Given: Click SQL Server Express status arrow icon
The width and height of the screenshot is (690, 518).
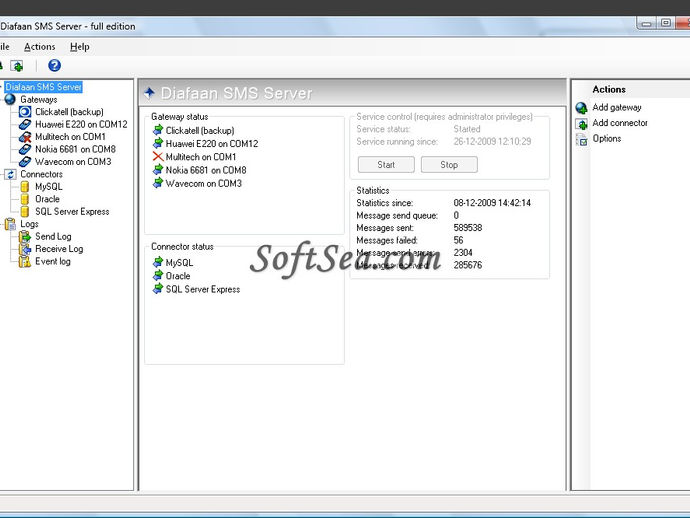Looking at the screenshot, I should tap(158, 289).
